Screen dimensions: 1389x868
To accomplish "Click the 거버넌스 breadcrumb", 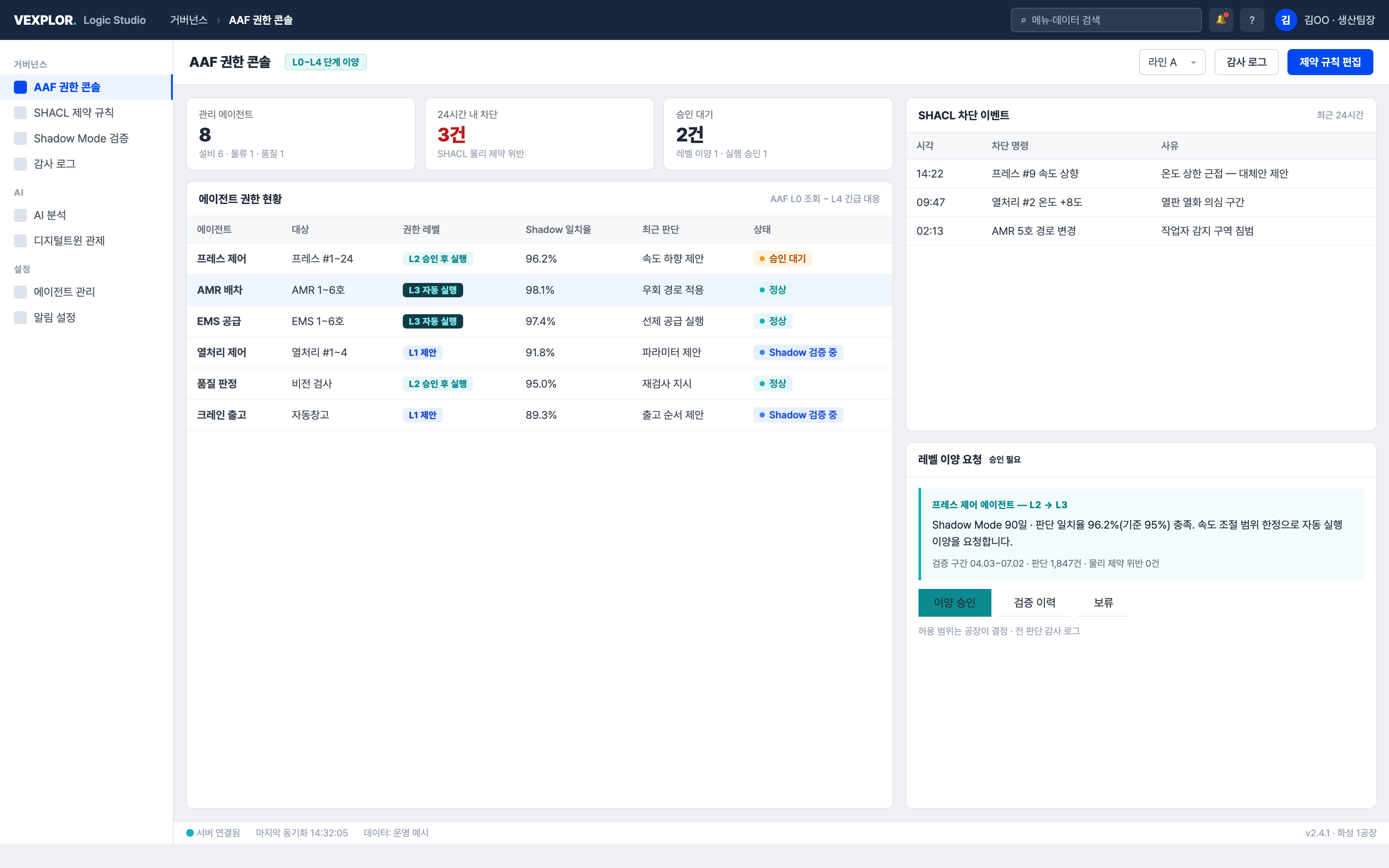I will coord(189,20).
